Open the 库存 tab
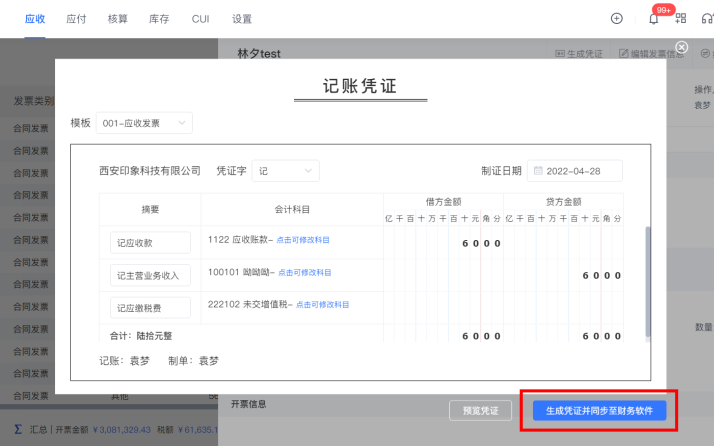The height and width of the screenshot is (446, 714). pos(159,19)
